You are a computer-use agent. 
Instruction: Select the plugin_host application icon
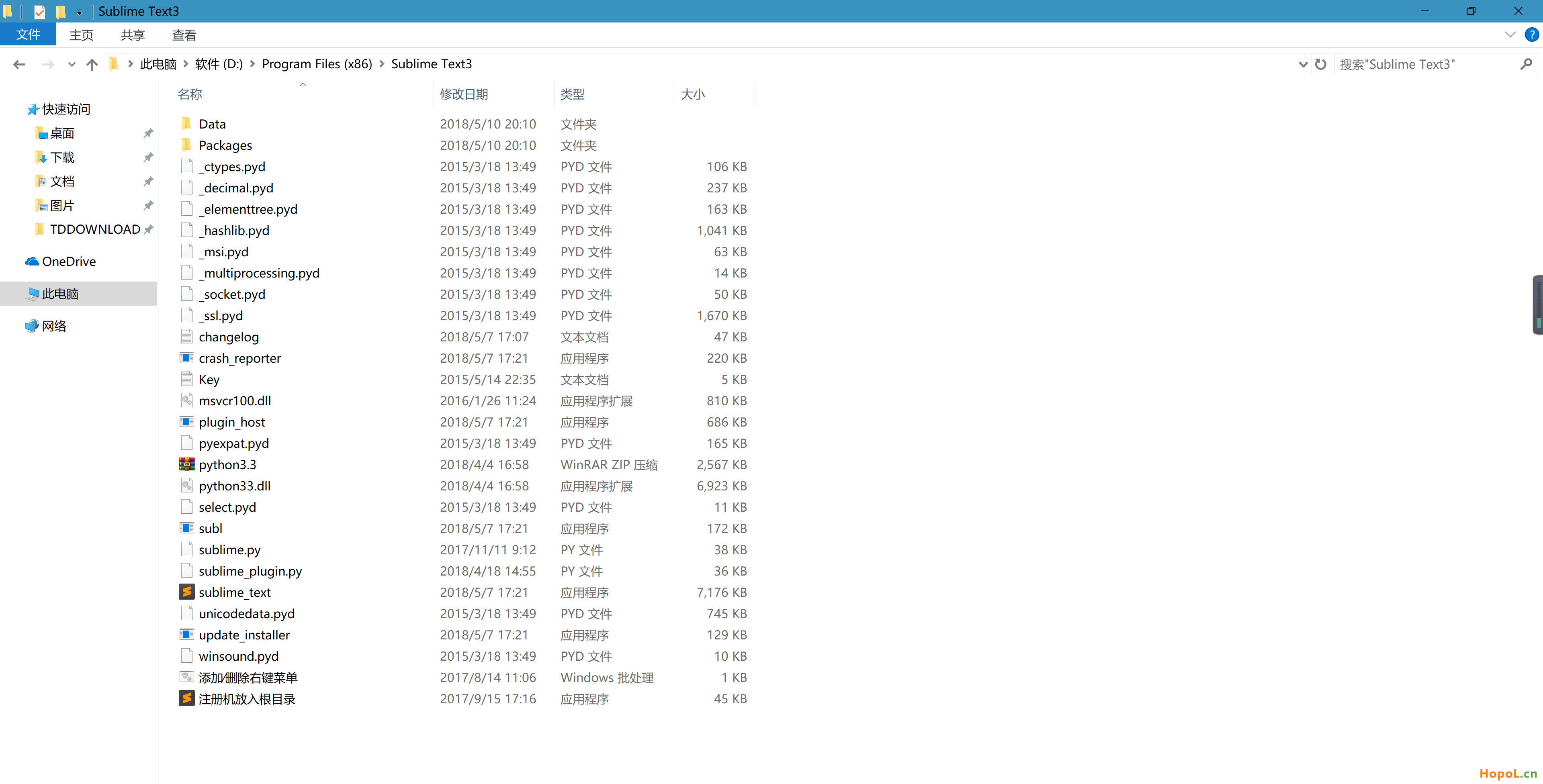click(x=186, y=422)
